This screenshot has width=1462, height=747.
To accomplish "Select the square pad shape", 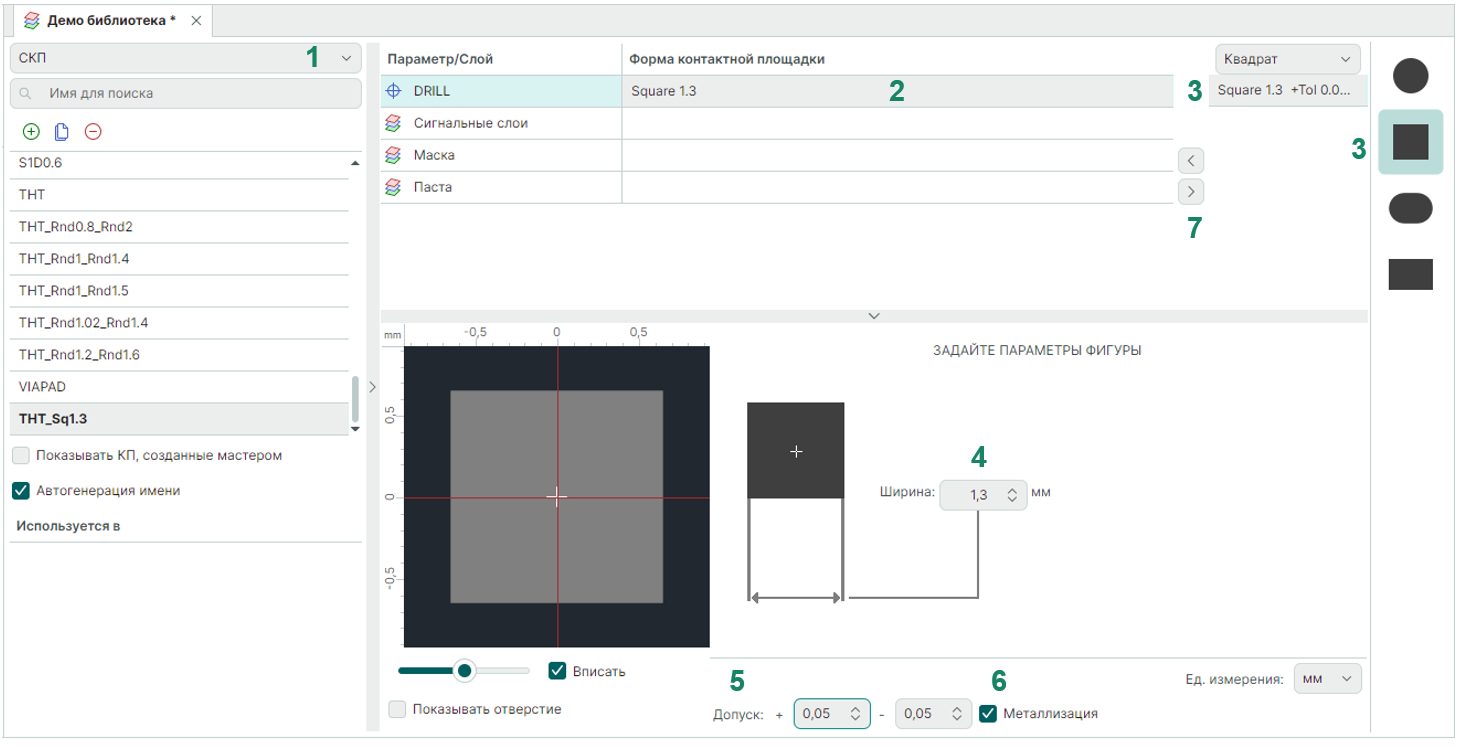I will point(1410,142).
